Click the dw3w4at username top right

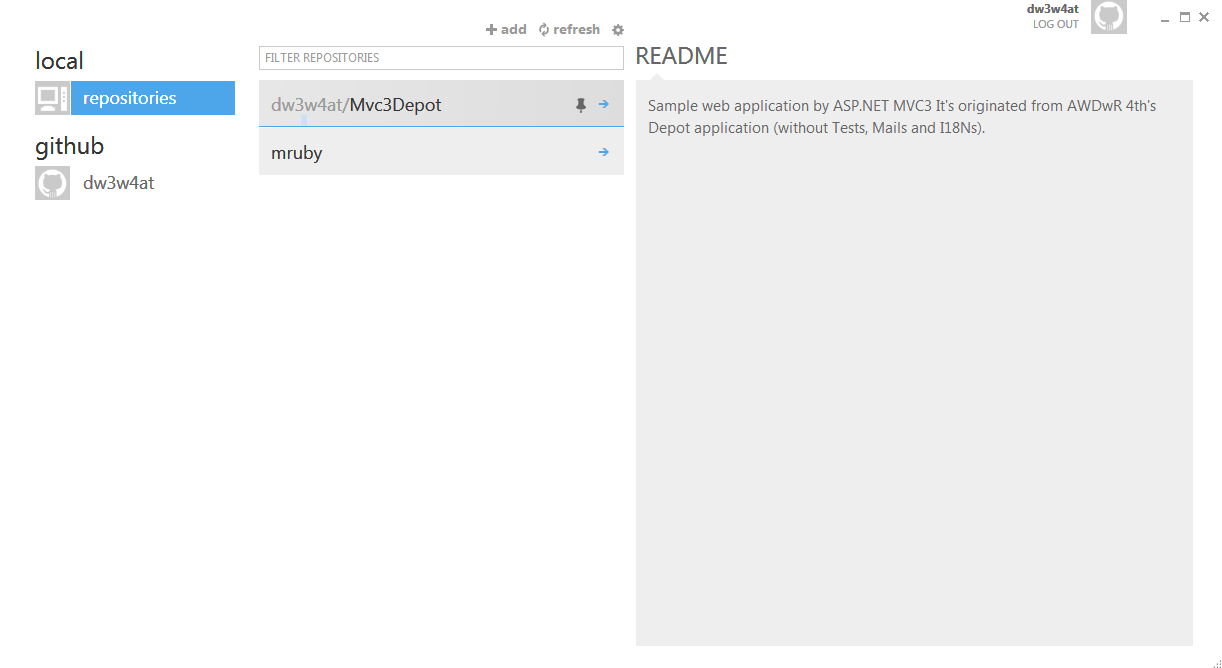point(1053,8)
